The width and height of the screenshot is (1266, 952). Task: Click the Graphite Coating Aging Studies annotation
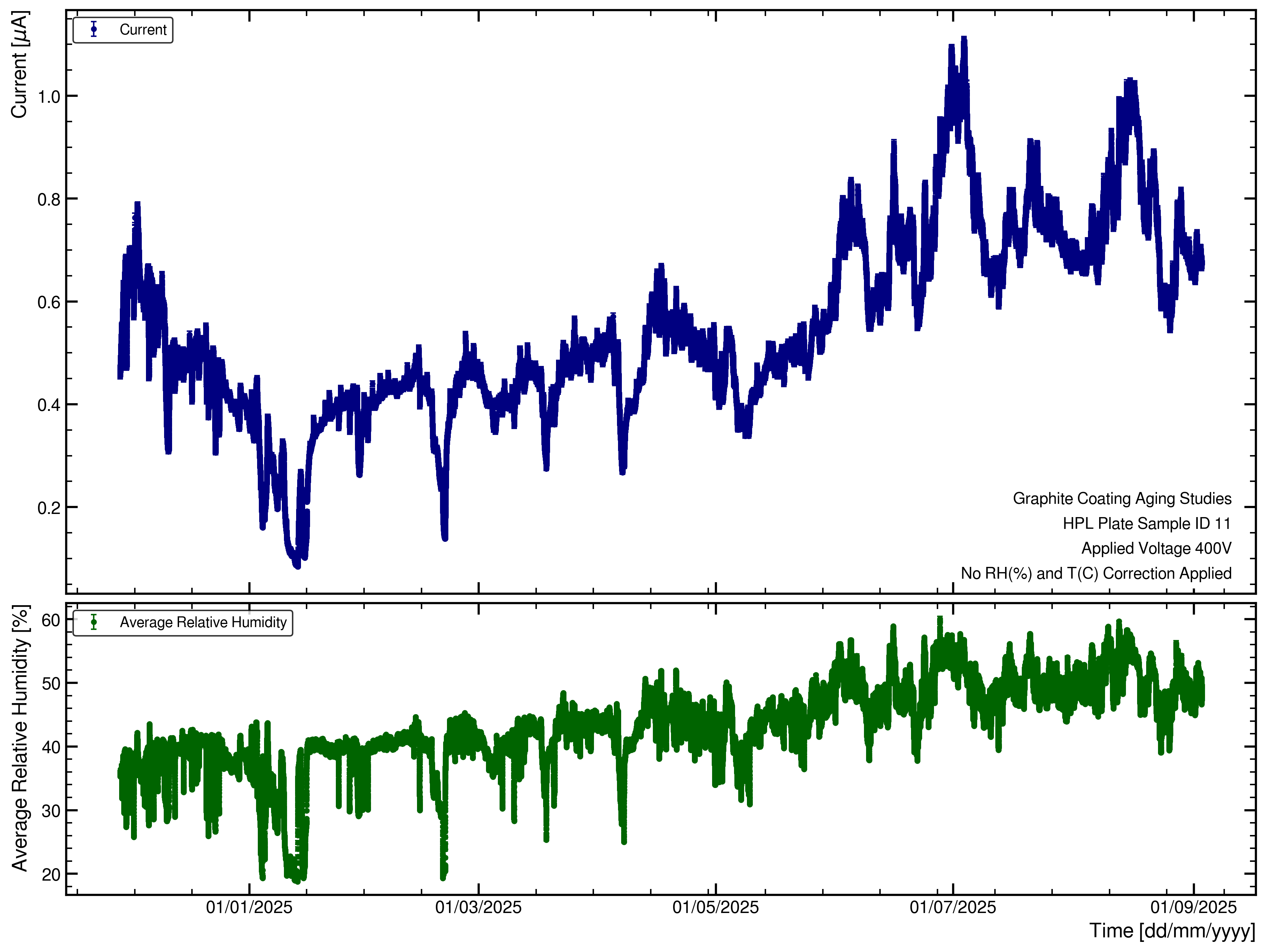pyautogui.click(x=1122, y=499)
